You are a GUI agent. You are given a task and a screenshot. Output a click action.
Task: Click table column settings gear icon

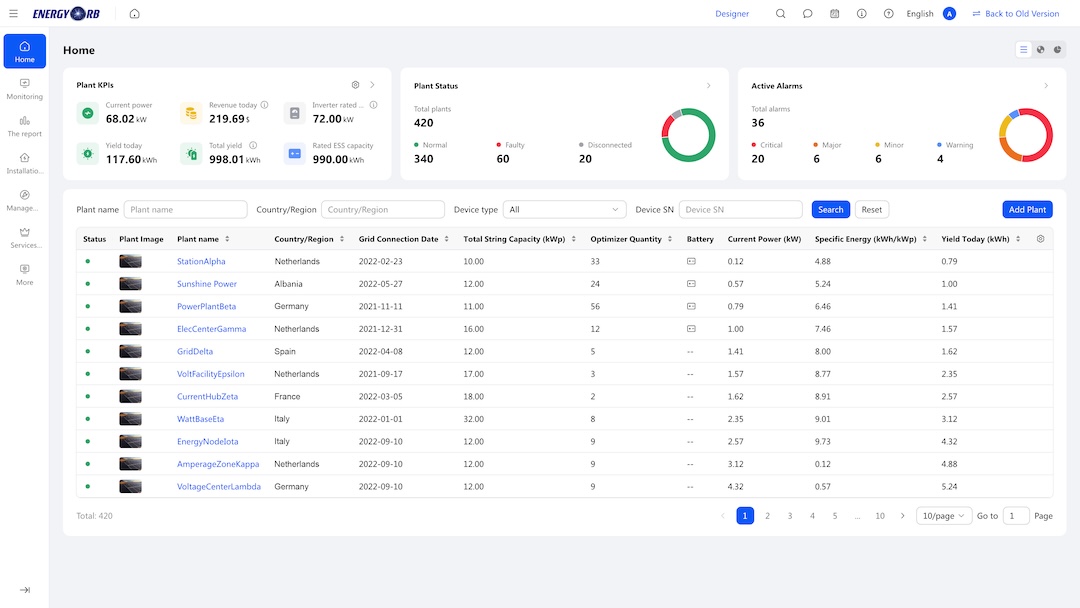(1040, 239)
